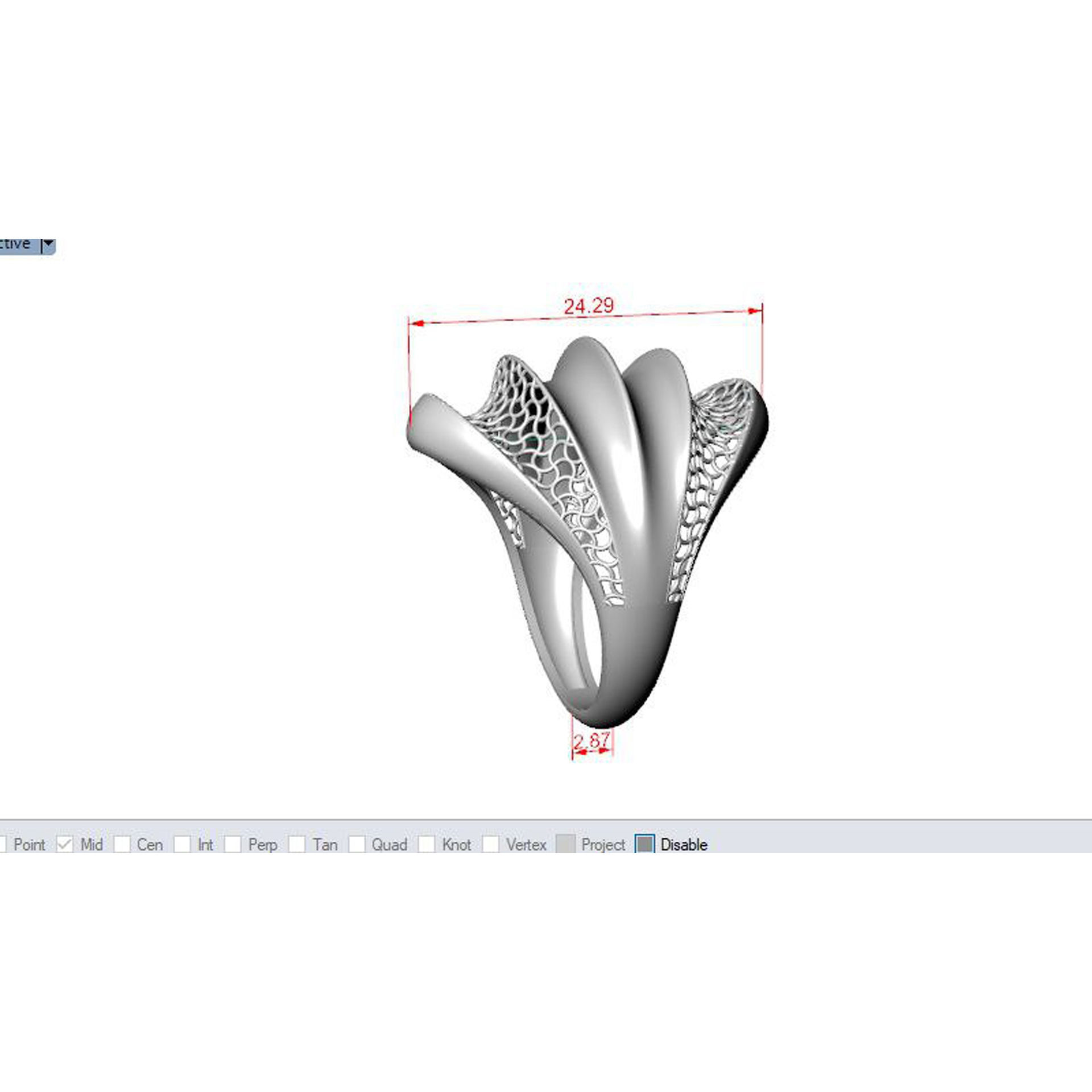Open the viewport title dropdown arrow
Image resolution: width=1092 pixels, height=1092 pixels.
[49, 245]
